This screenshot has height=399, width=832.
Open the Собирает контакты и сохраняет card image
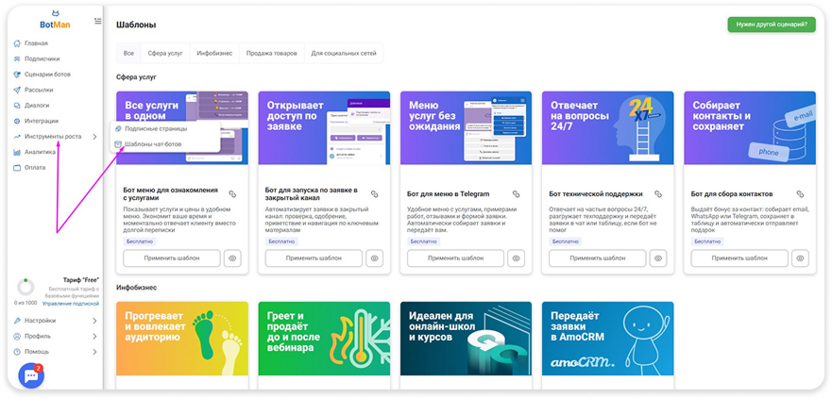click(x=750, y=128)
